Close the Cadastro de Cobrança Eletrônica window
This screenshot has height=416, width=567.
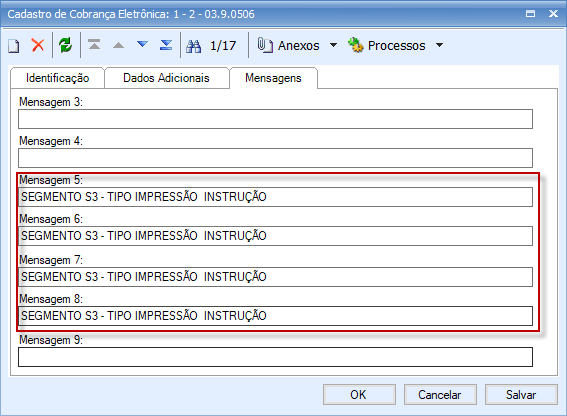[553, 14]
